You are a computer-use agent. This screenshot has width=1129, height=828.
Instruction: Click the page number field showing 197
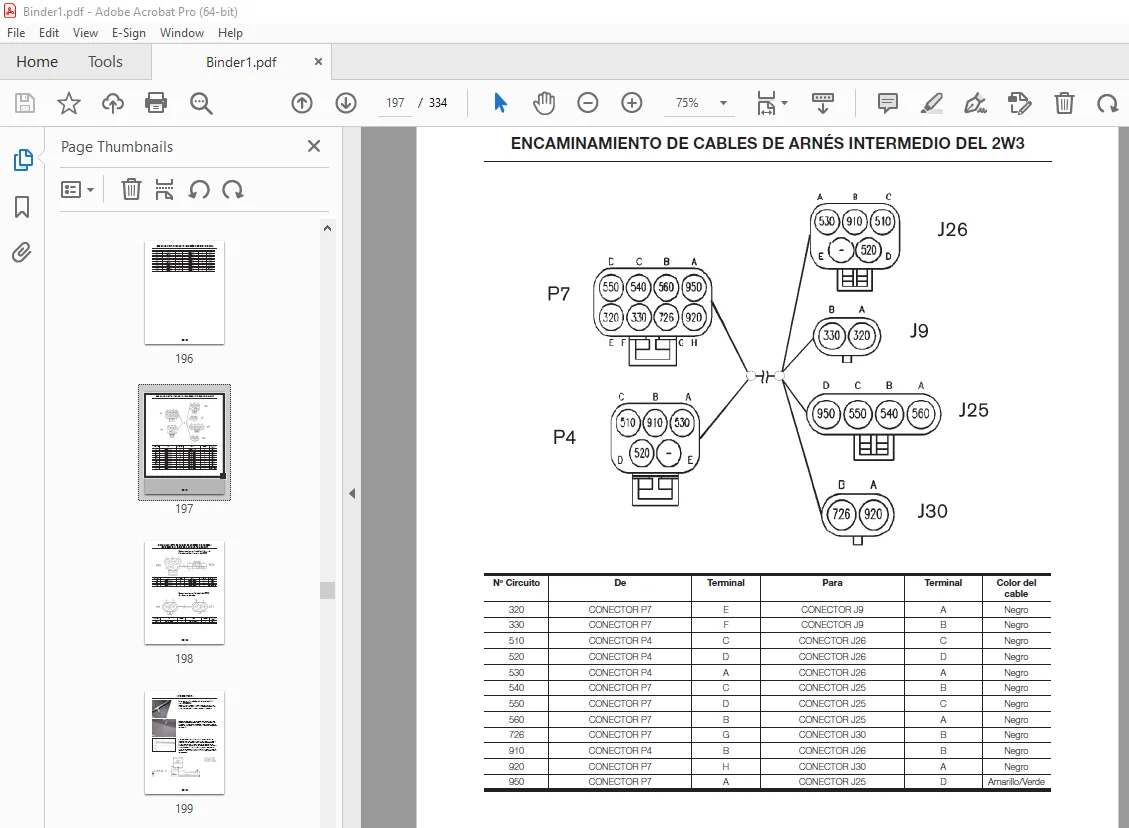[395, 103]
